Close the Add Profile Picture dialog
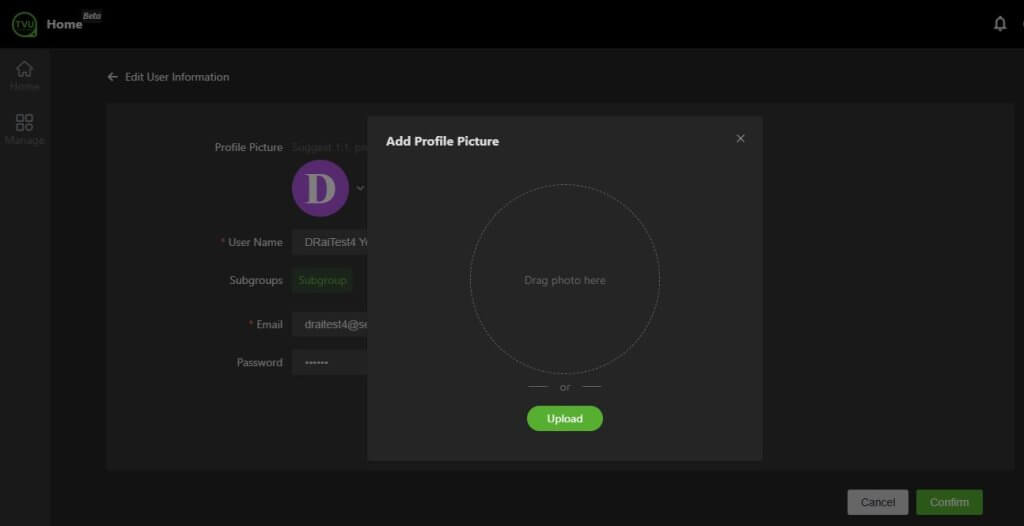The height and width of the screenshot is (526, 1024). pyautogui.click(x=740, y=139)
